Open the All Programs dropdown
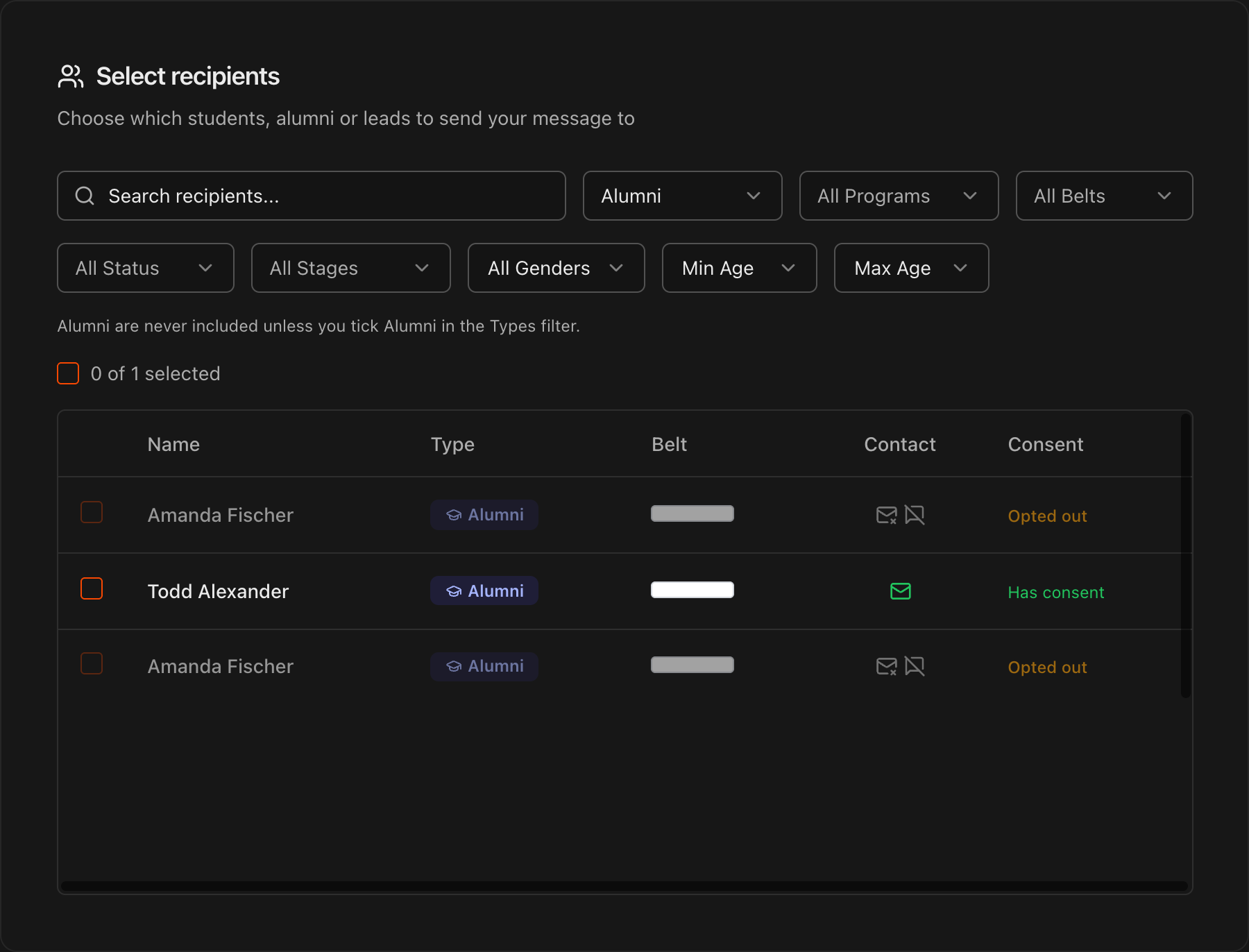This screenshot has width=1249, height=952. tap(899, 196)
